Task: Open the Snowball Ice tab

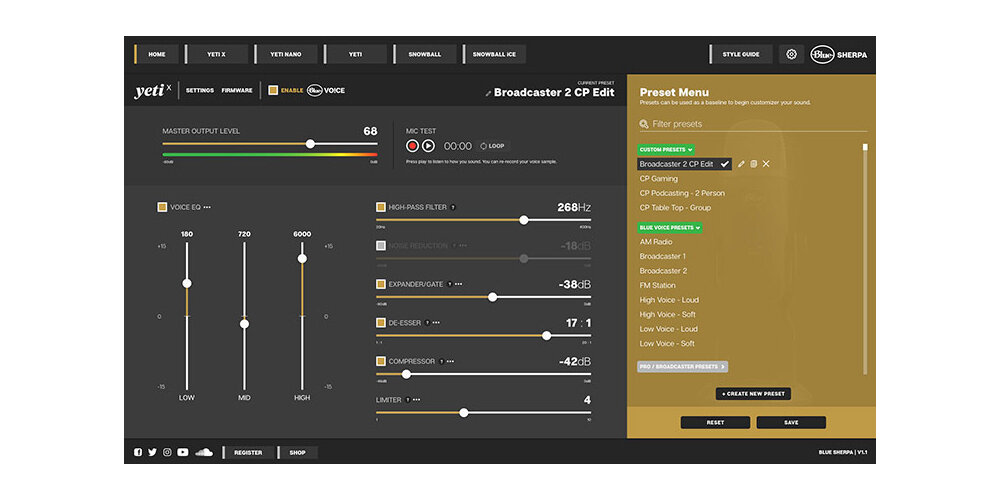Action: [494, 54]
